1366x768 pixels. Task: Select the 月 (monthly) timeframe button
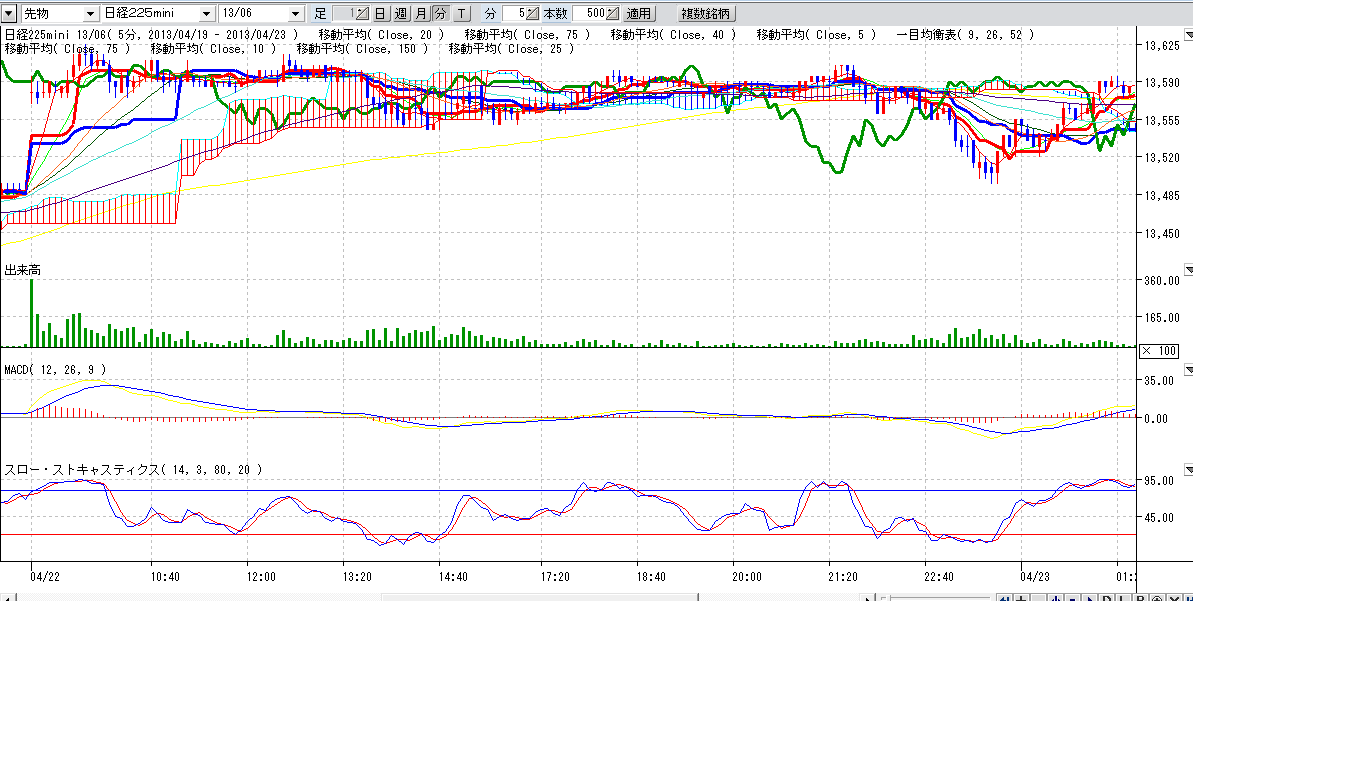coord(421,14)
